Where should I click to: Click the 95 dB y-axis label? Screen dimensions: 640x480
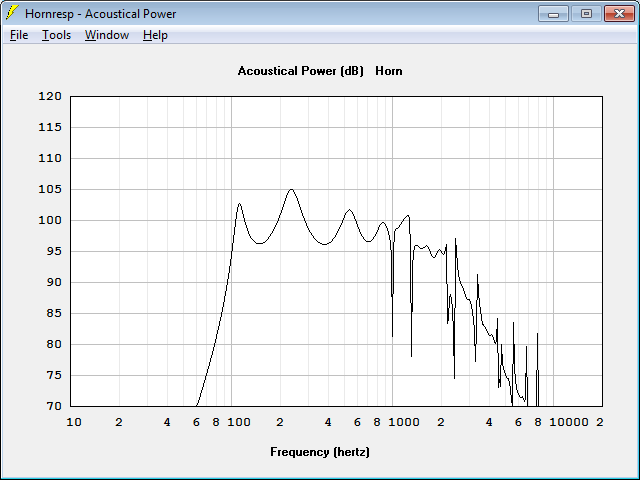[x=54, y=251]
